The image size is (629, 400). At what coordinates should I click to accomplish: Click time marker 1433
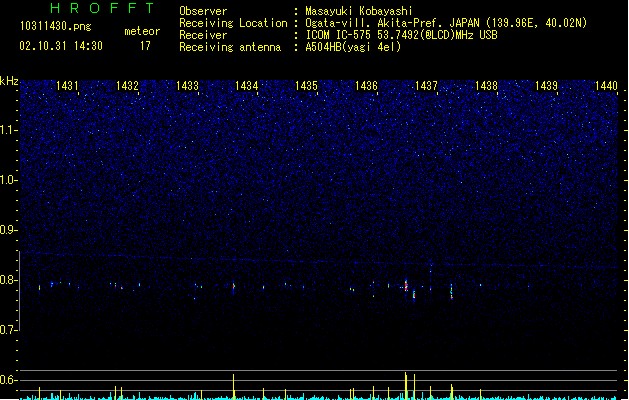coord(187,85)
